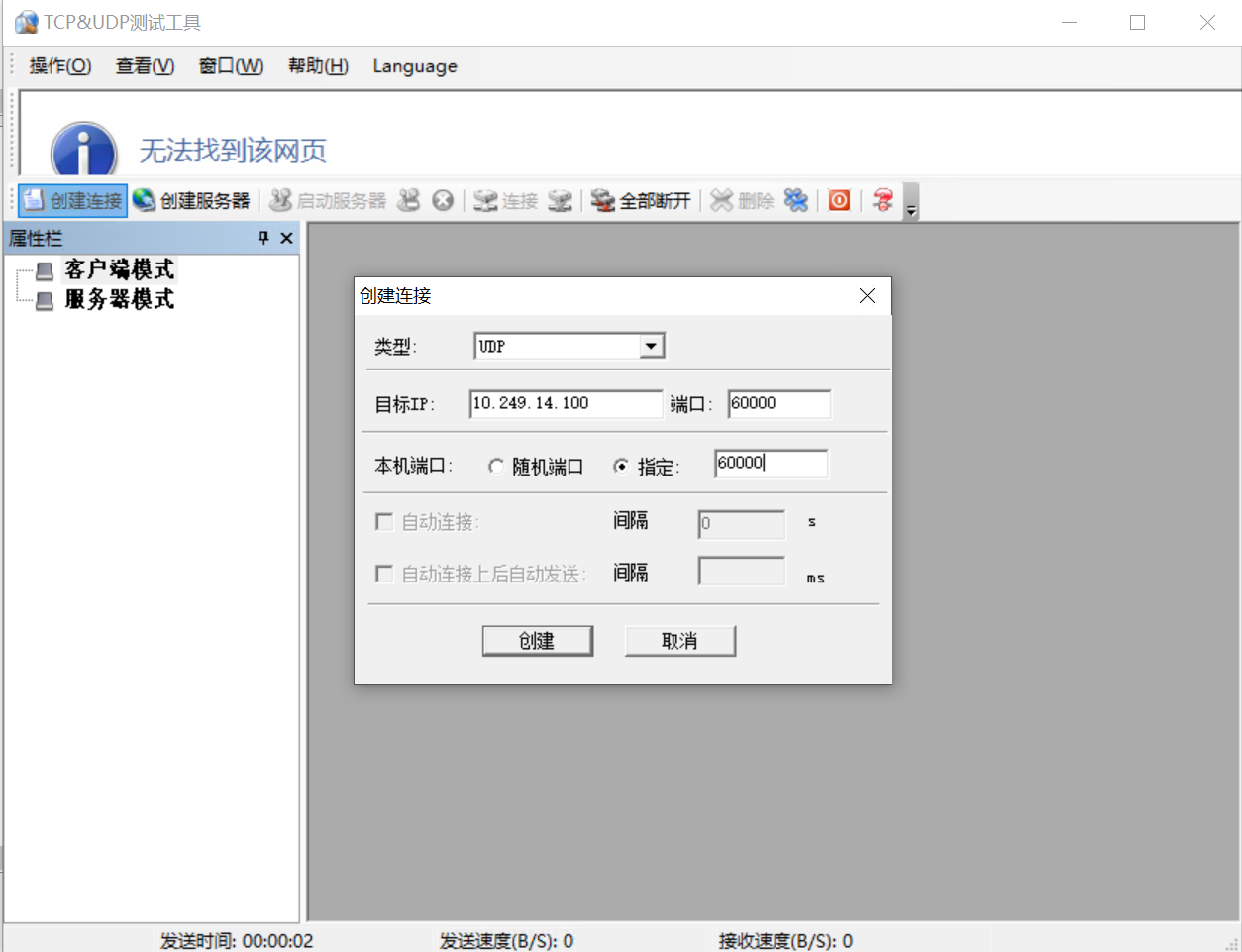1242x952 pixels.
Task: Open the Language menu
Action: coord(415,66)
